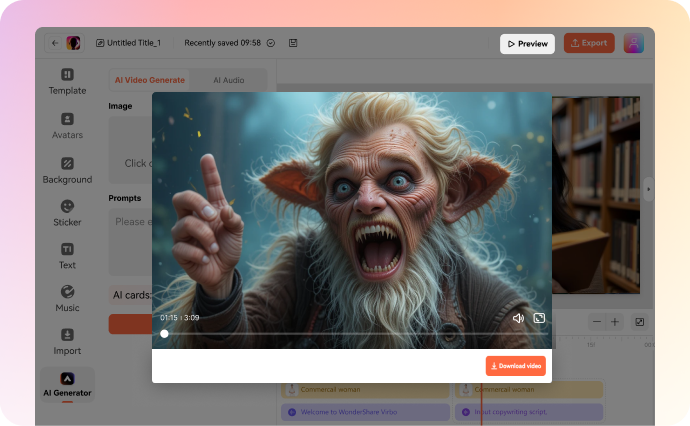The image size is (690, 426).
Task: Open the Import sidebar panel
Action: point(67,342)
